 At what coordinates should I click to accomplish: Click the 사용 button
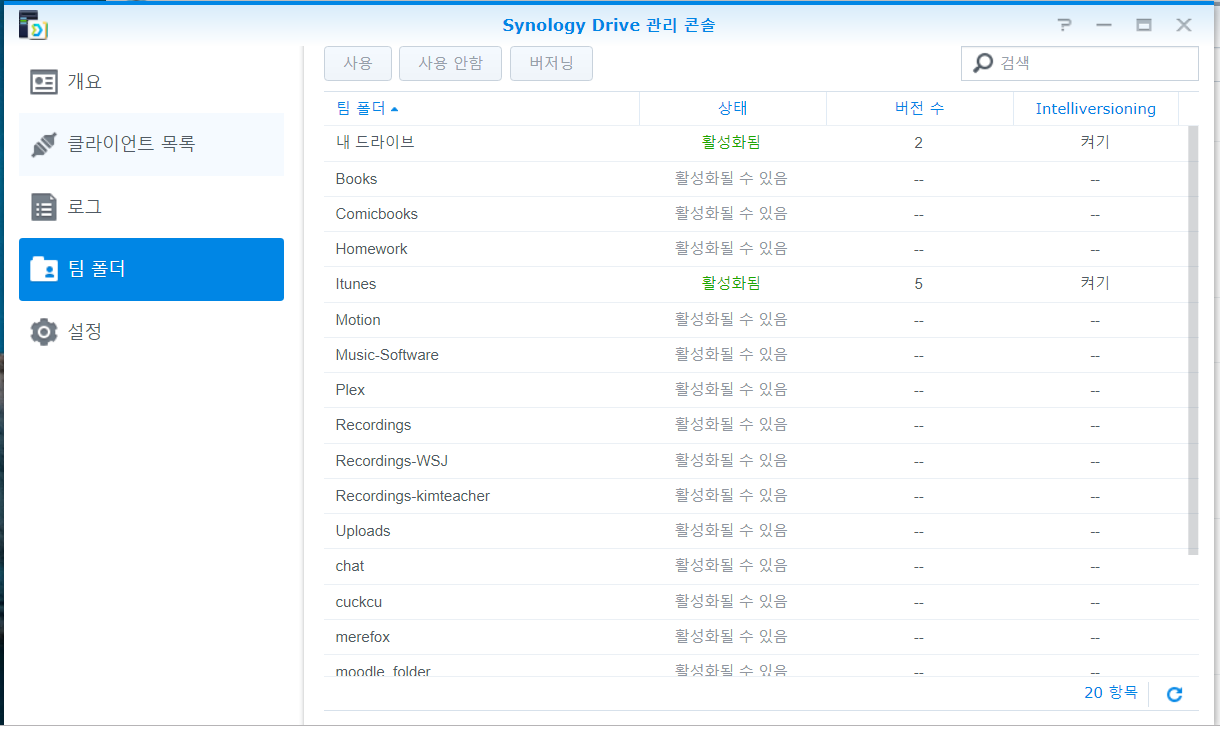pyautogui.click(x=358, y=63)
